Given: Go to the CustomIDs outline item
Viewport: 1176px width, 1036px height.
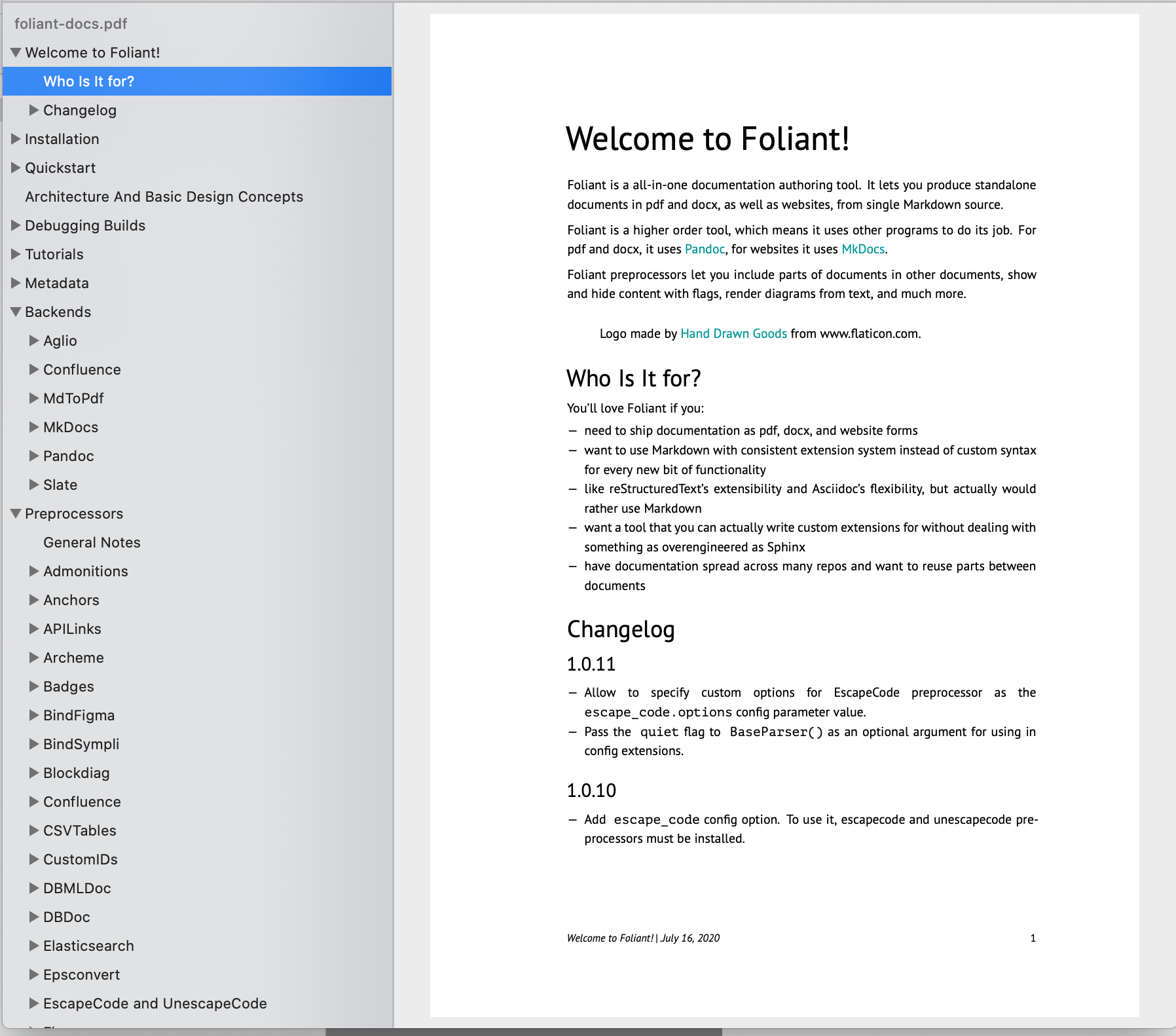Looking at the screenshot, I should (81, 859).
